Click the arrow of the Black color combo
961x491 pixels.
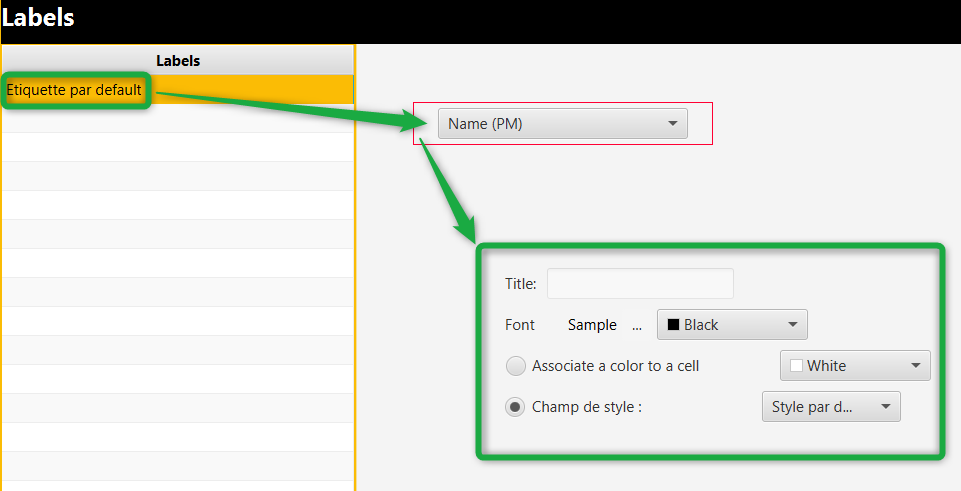[x=792, y=325]
